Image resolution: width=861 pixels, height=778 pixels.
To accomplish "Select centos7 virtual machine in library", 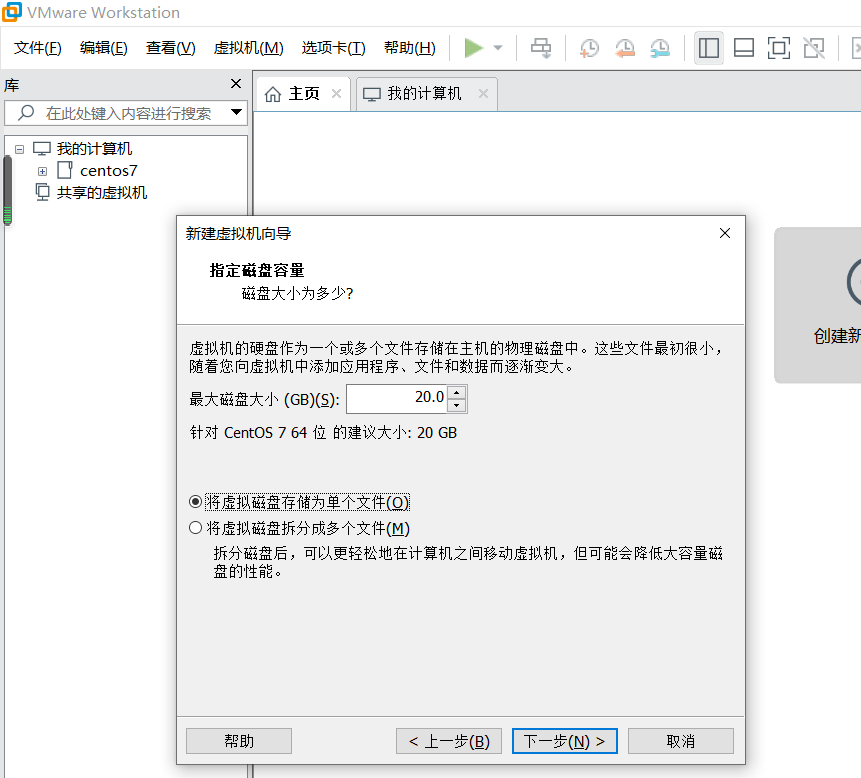I will click(109, 171).
